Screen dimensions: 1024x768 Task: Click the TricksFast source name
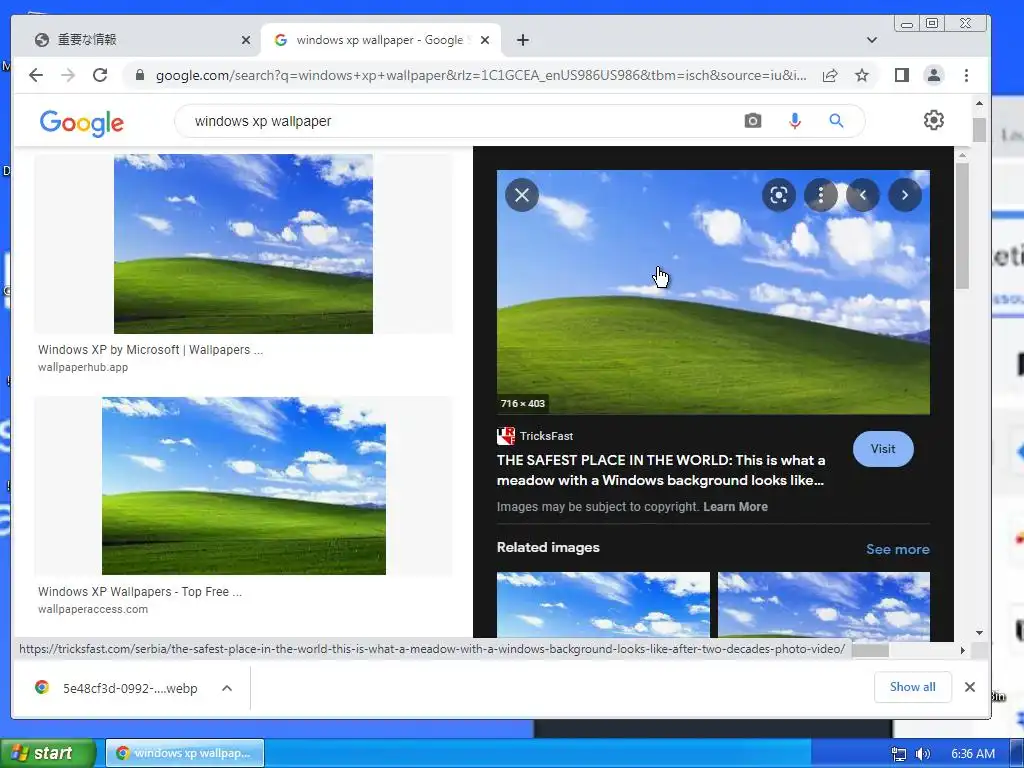click(547, 436)
